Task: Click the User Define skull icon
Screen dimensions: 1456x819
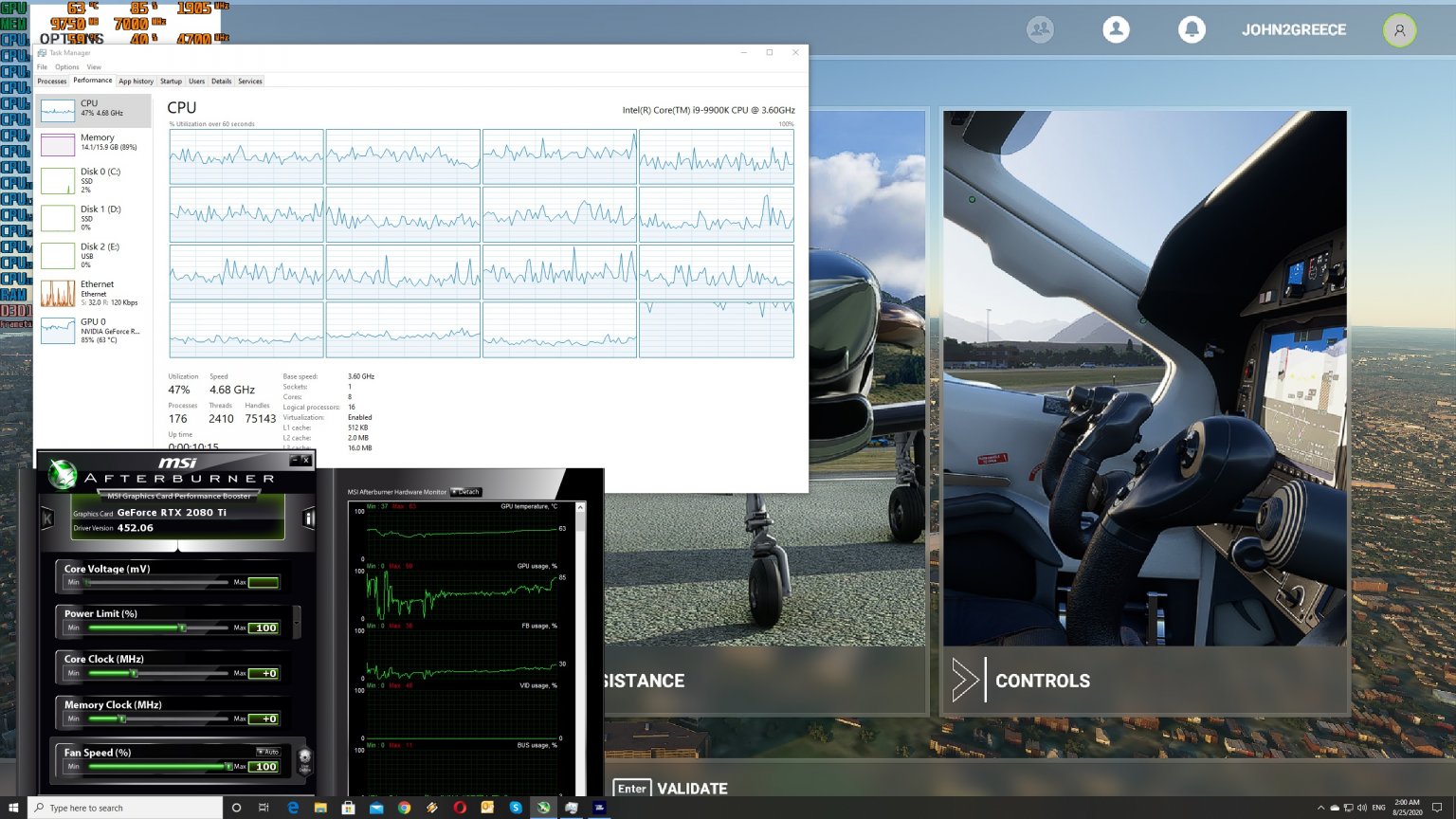Action: click(303, 758)
